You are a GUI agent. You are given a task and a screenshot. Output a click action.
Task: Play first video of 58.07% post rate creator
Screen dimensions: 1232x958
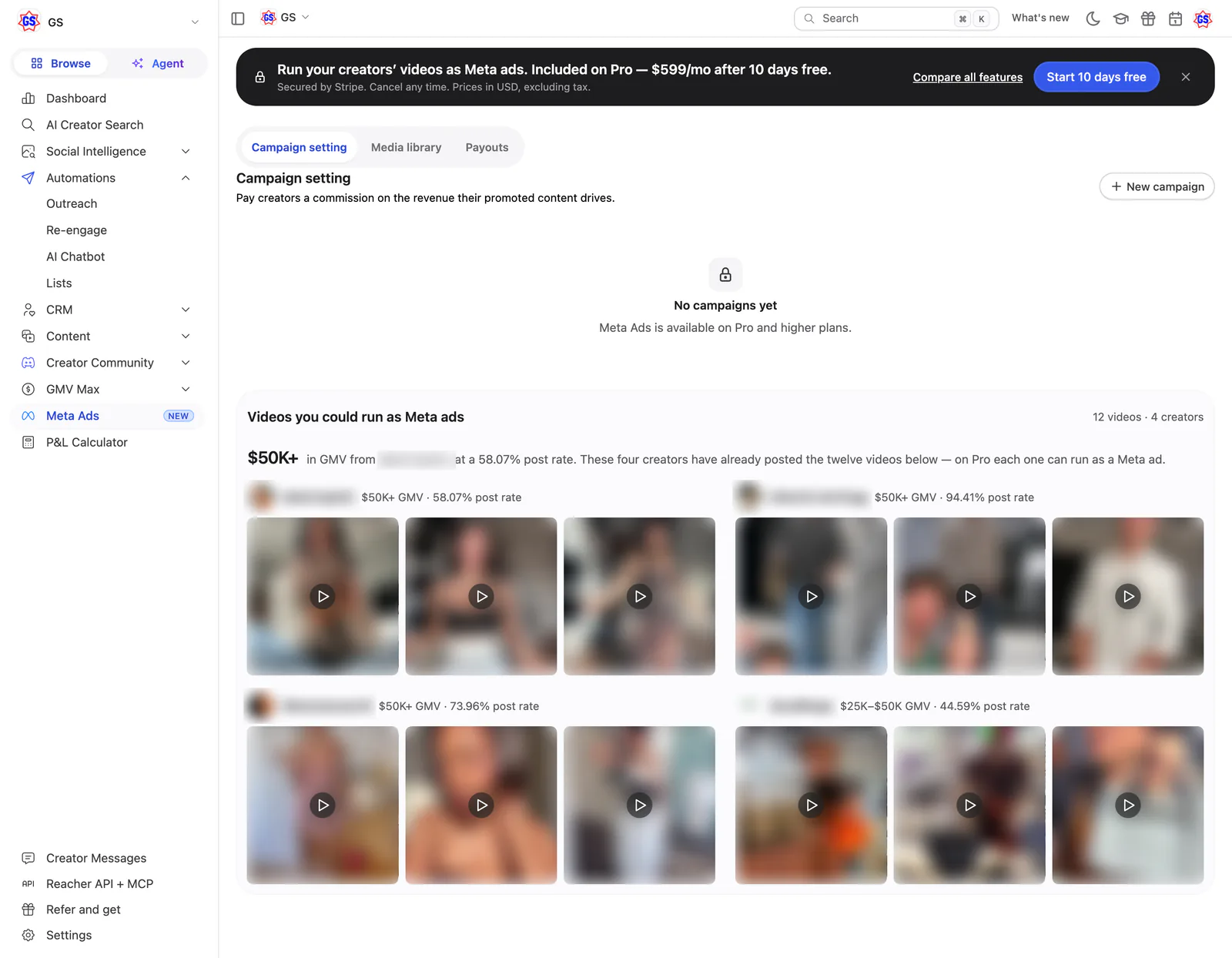click(x=323, y=596)
